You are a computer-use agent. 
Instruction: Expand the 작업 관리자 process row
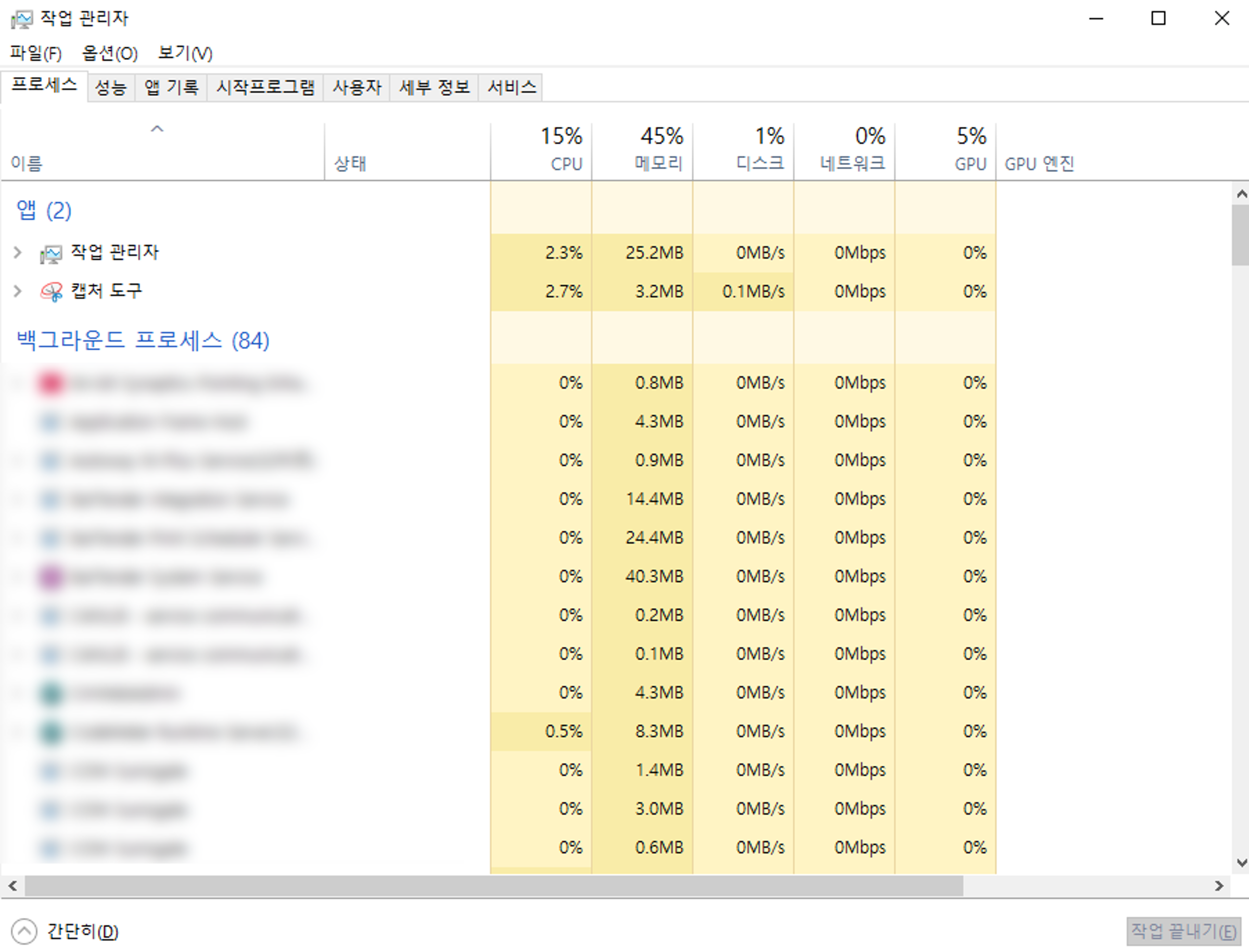[18, 253]
